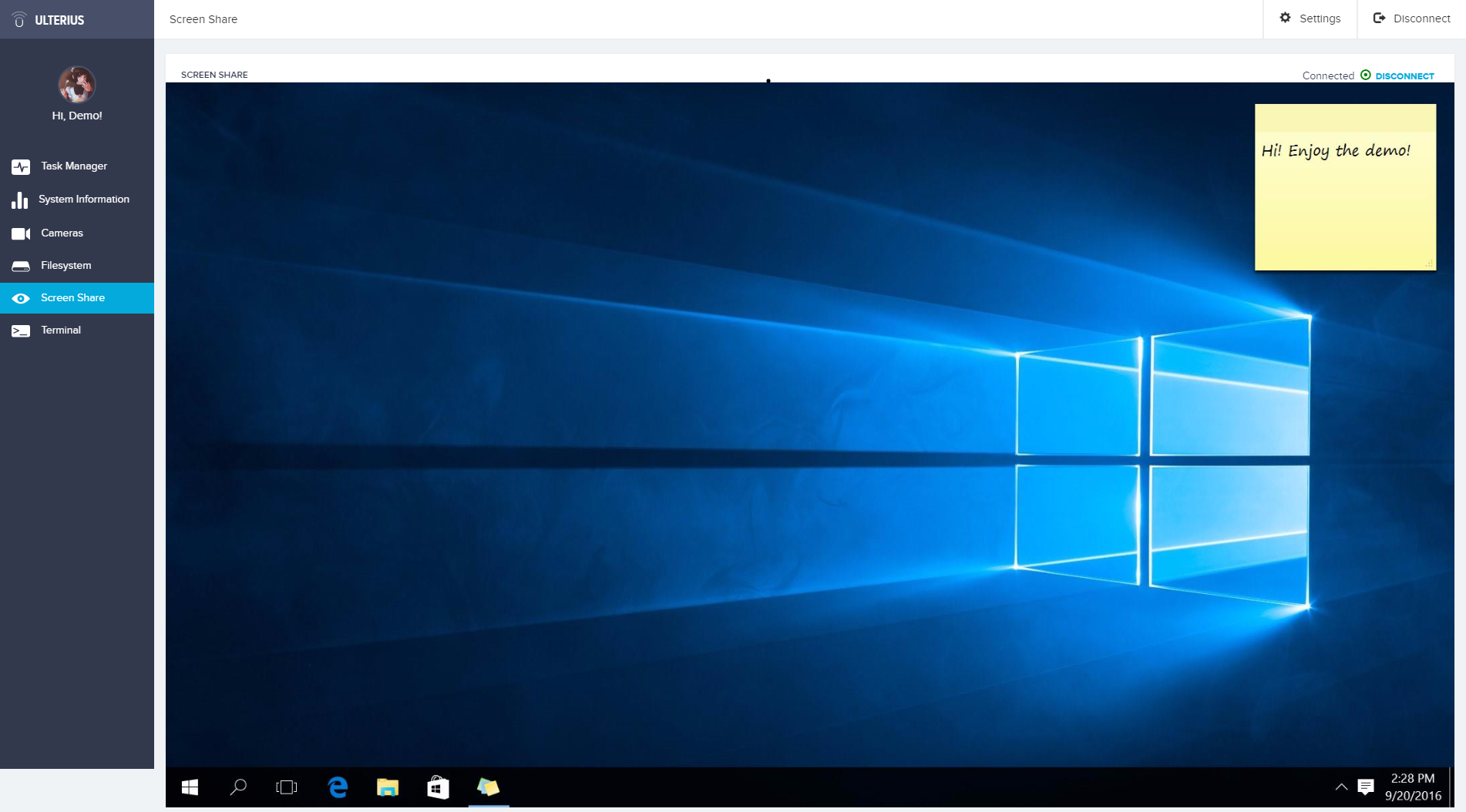Viewport: 1466px width, 812px height.
Task: Launch Microsoft Edge from the taskbar
Action: (338, 787)
